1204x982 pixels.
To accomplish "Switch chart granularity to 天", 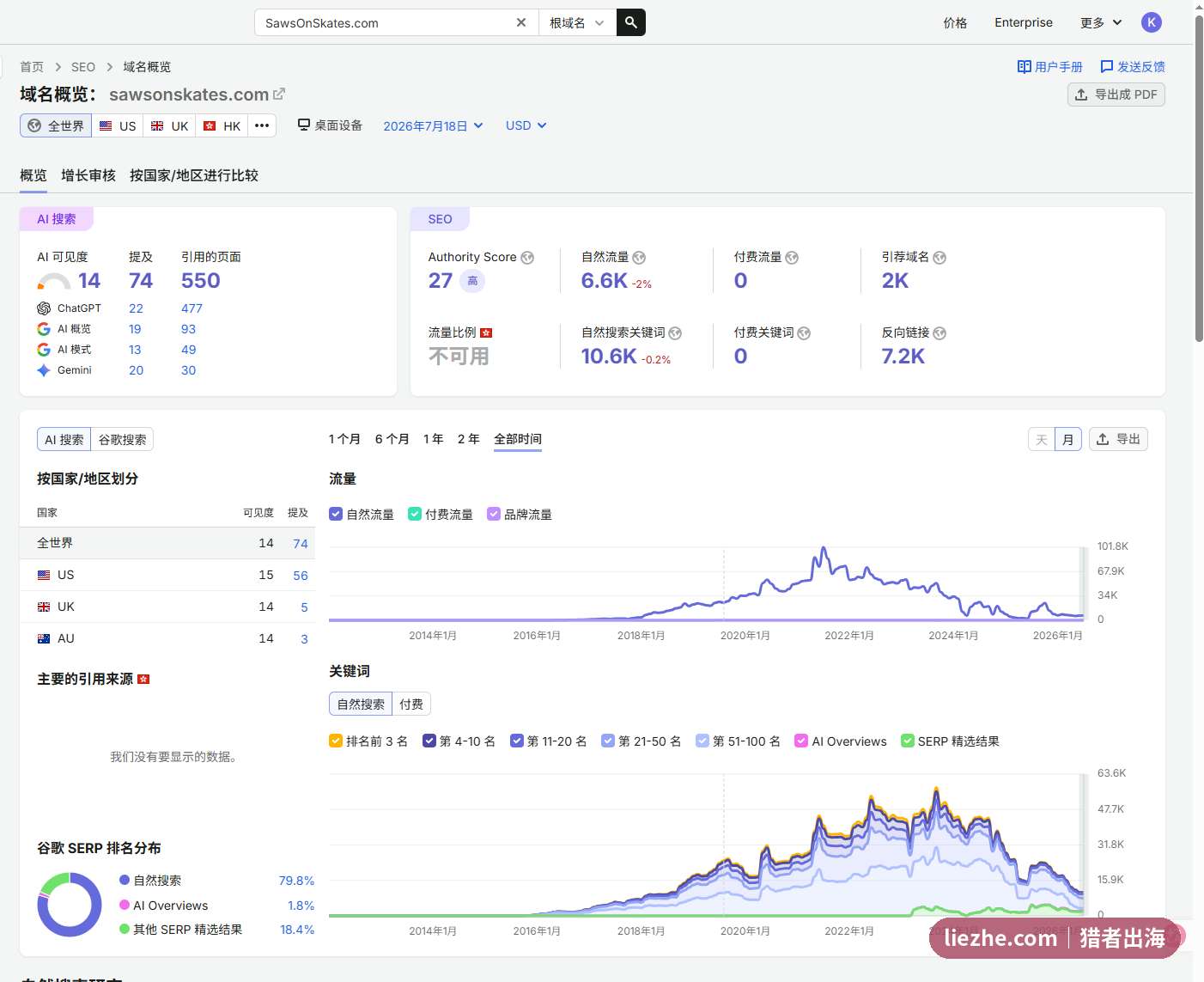I will click(1042, 439).
